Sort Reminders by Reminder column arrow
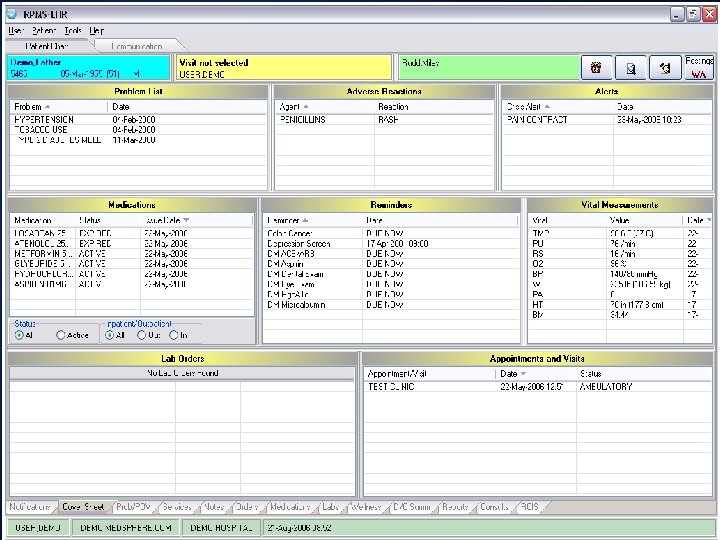The height and width of the screenshot is (540, 720). 305,220
